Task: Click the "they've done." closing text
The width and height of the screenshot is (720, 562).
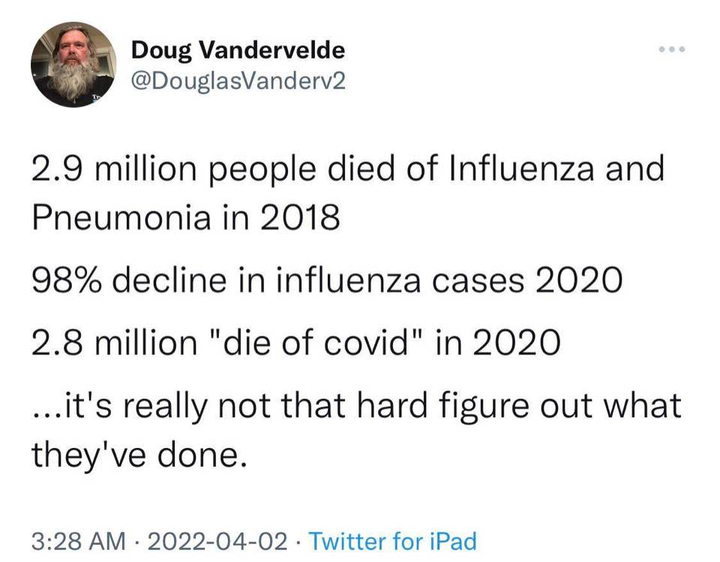Action: pos(140,457)
